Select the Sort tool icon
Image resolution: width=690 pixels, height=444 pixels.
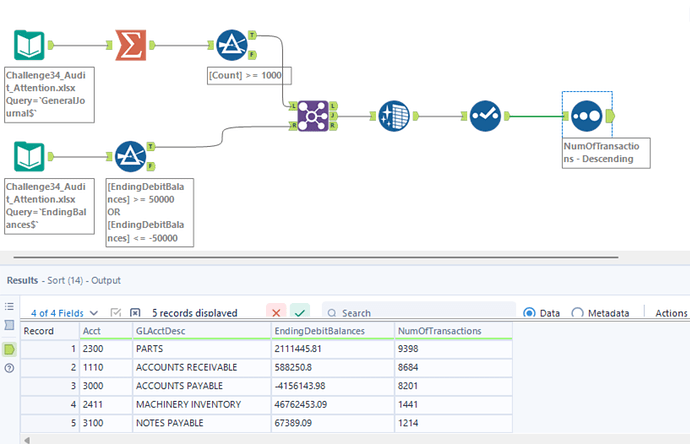click(587, 116)
